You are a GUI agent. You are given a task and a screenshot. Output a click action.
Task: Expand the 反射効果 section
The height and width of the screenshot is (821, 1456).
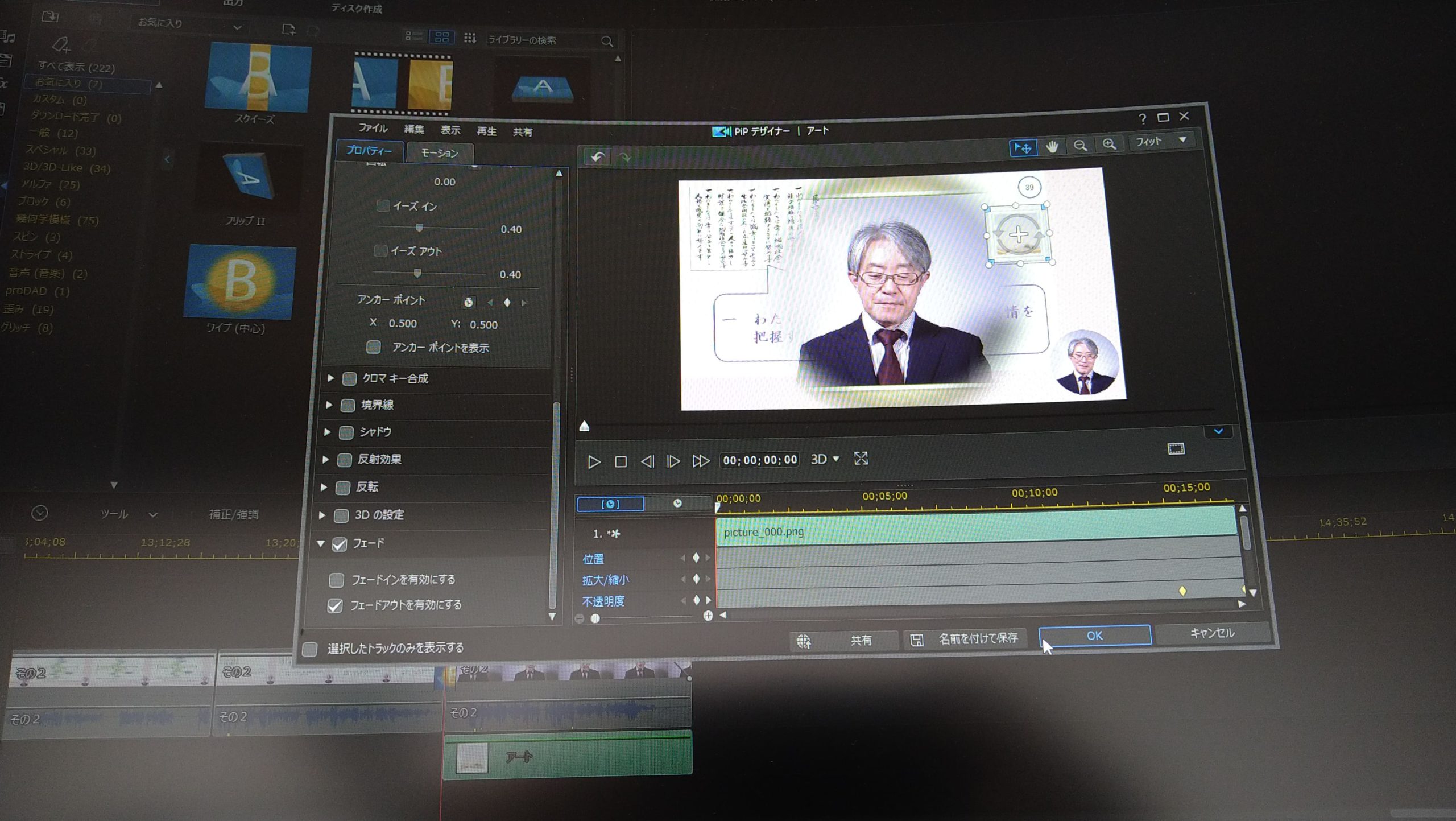coord(325,459)
